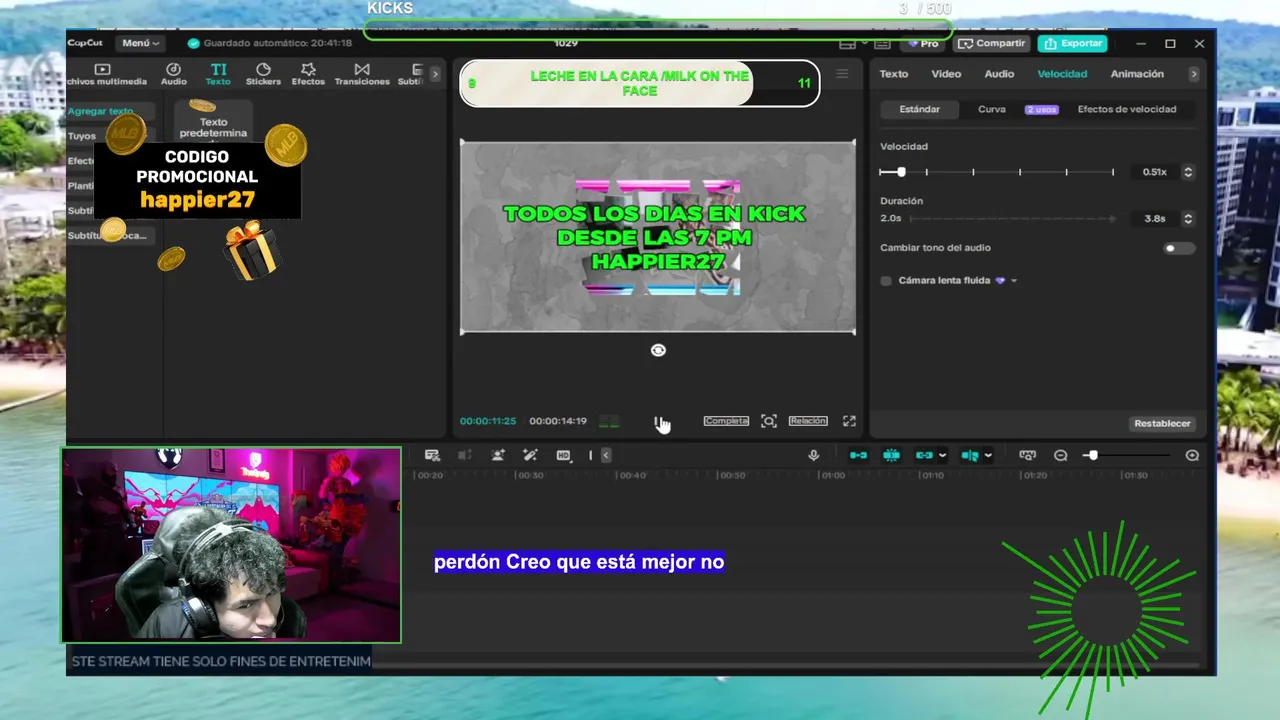The width and height of the screenshot is (1280, 720).
Task: Open the Transiciones panel
Action: pos(362,74)
